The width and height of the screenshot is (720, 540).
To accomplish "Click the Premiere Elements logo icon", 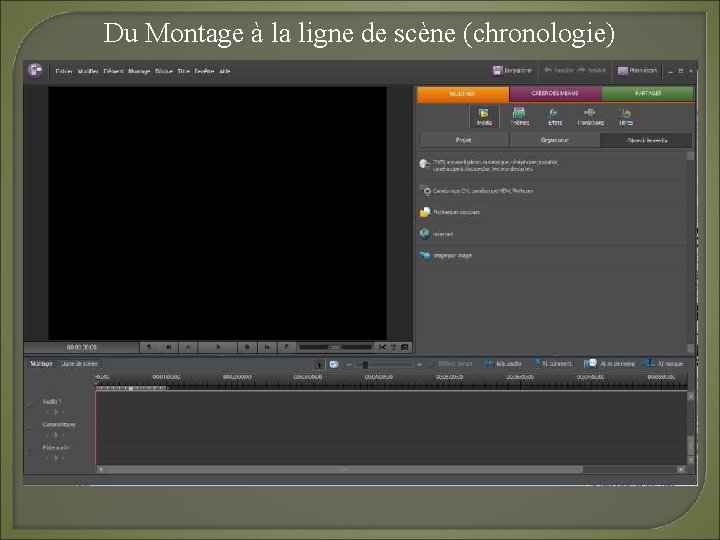I will (35, 70).
